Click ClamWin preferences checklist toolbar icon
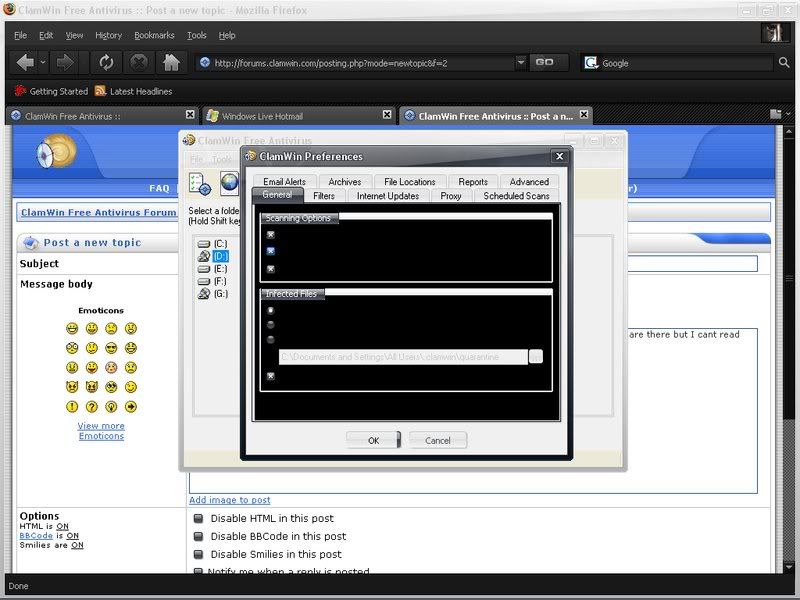 pos(199,184)
